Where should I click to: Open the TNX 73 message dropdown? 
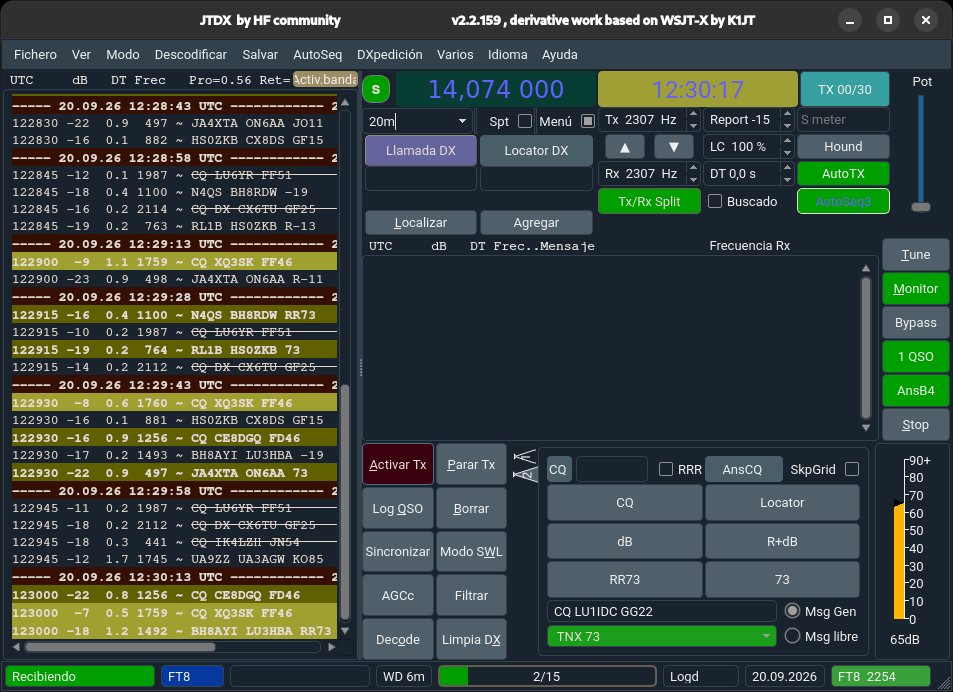[x=766, y=636]
